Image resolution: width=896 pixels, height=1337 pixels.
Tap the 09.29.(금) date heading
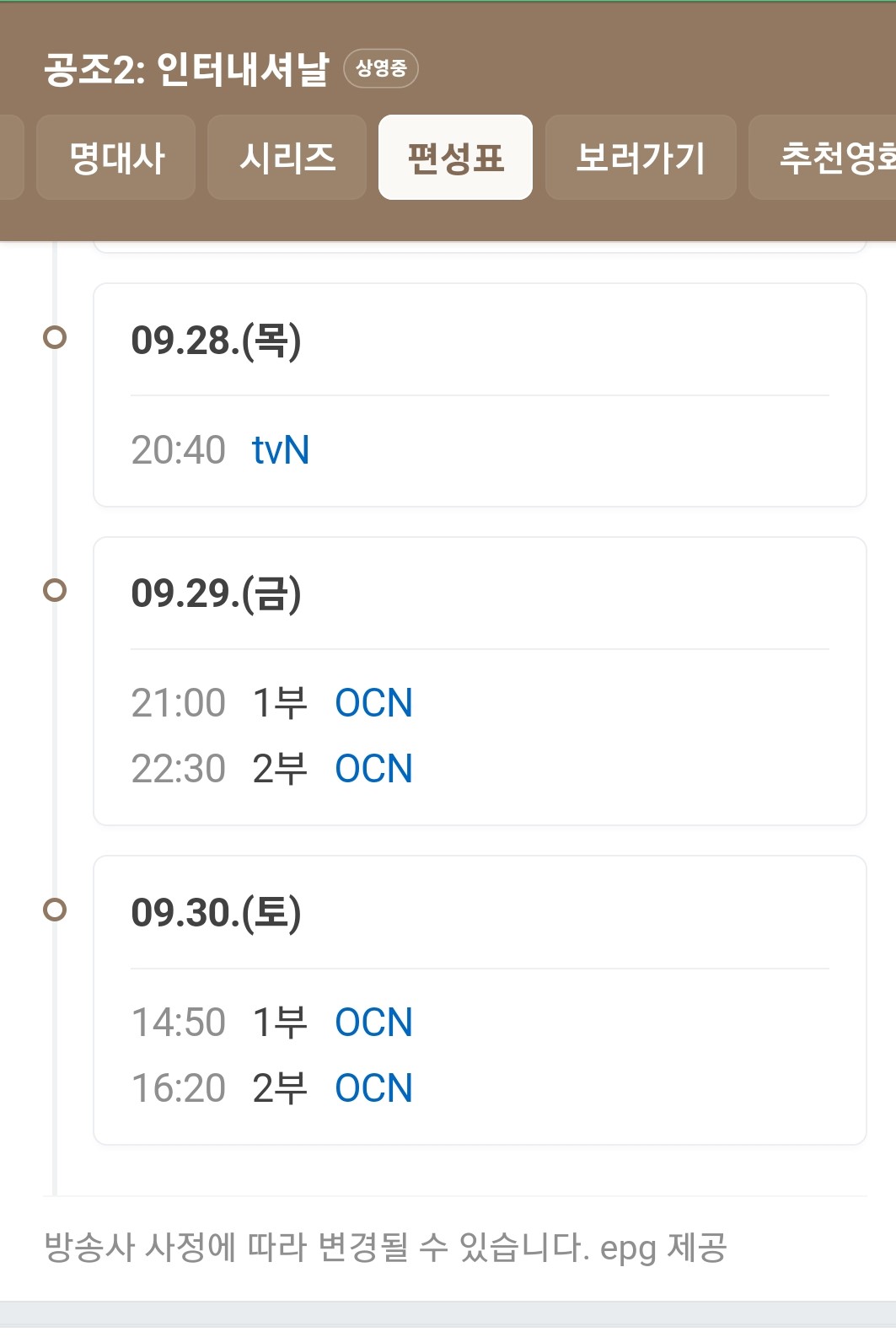(216, 593)
